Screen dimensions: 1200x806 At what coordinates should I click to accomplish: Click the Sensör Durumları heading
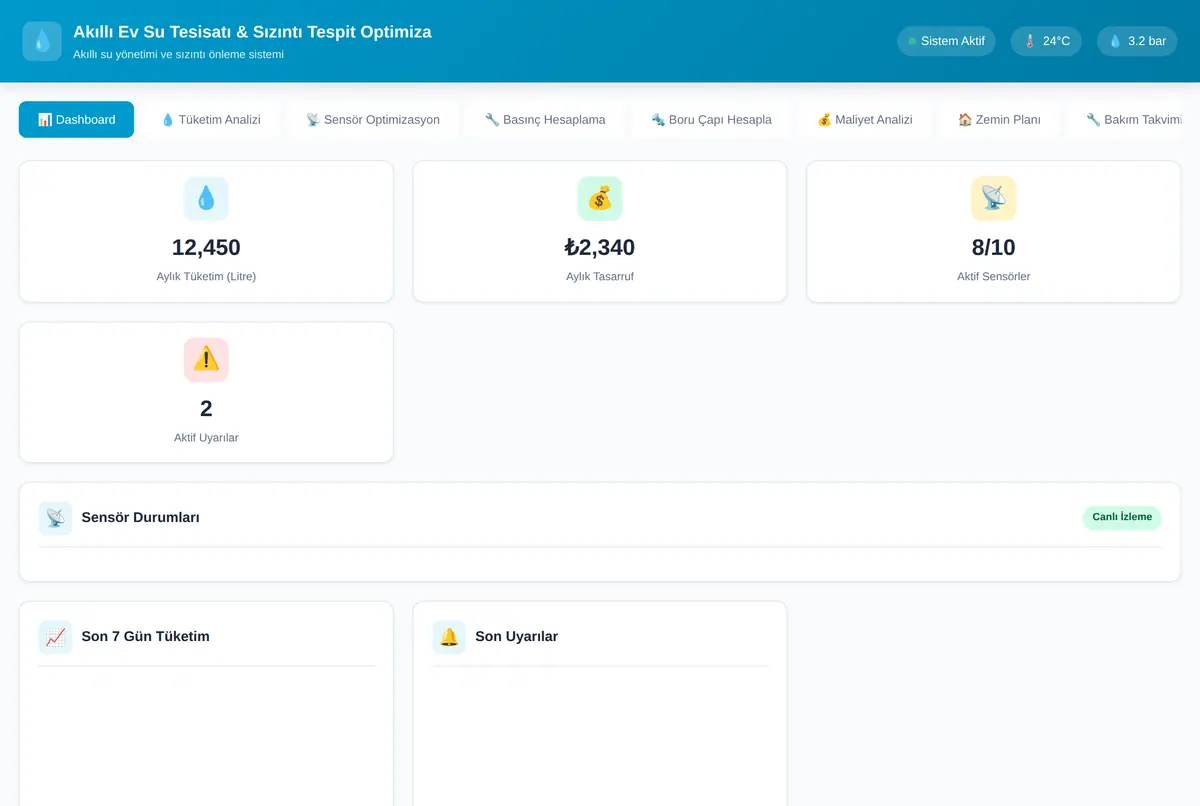141,518
